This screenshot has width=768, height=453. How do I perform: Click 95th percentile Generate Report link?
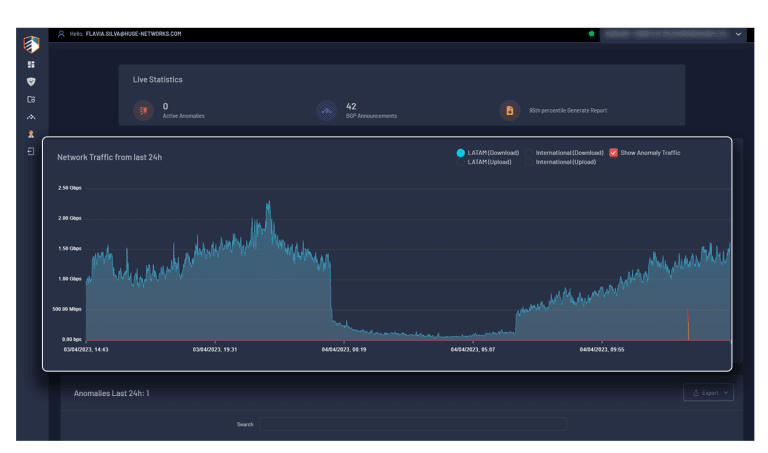[568, 111]
